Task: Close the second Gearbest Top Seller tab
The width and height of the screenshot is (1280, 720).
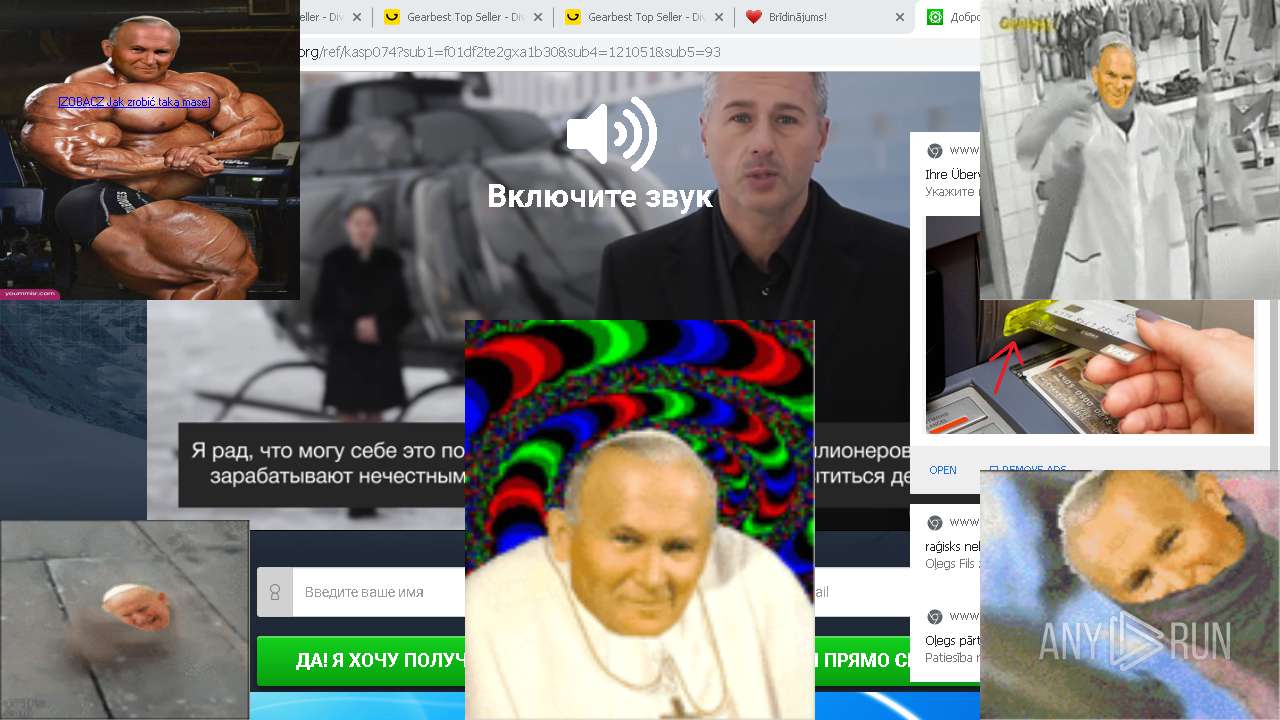Action: pyautogui.click(x=538, y=17)
